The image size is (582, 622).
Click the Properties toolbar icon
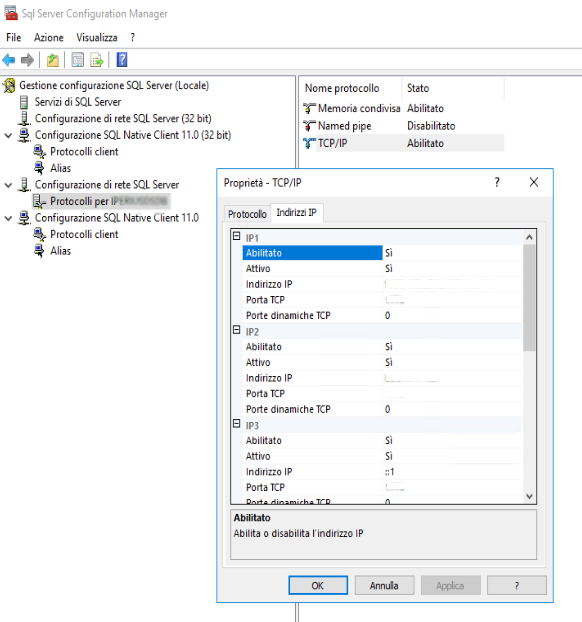pos(77,60)
